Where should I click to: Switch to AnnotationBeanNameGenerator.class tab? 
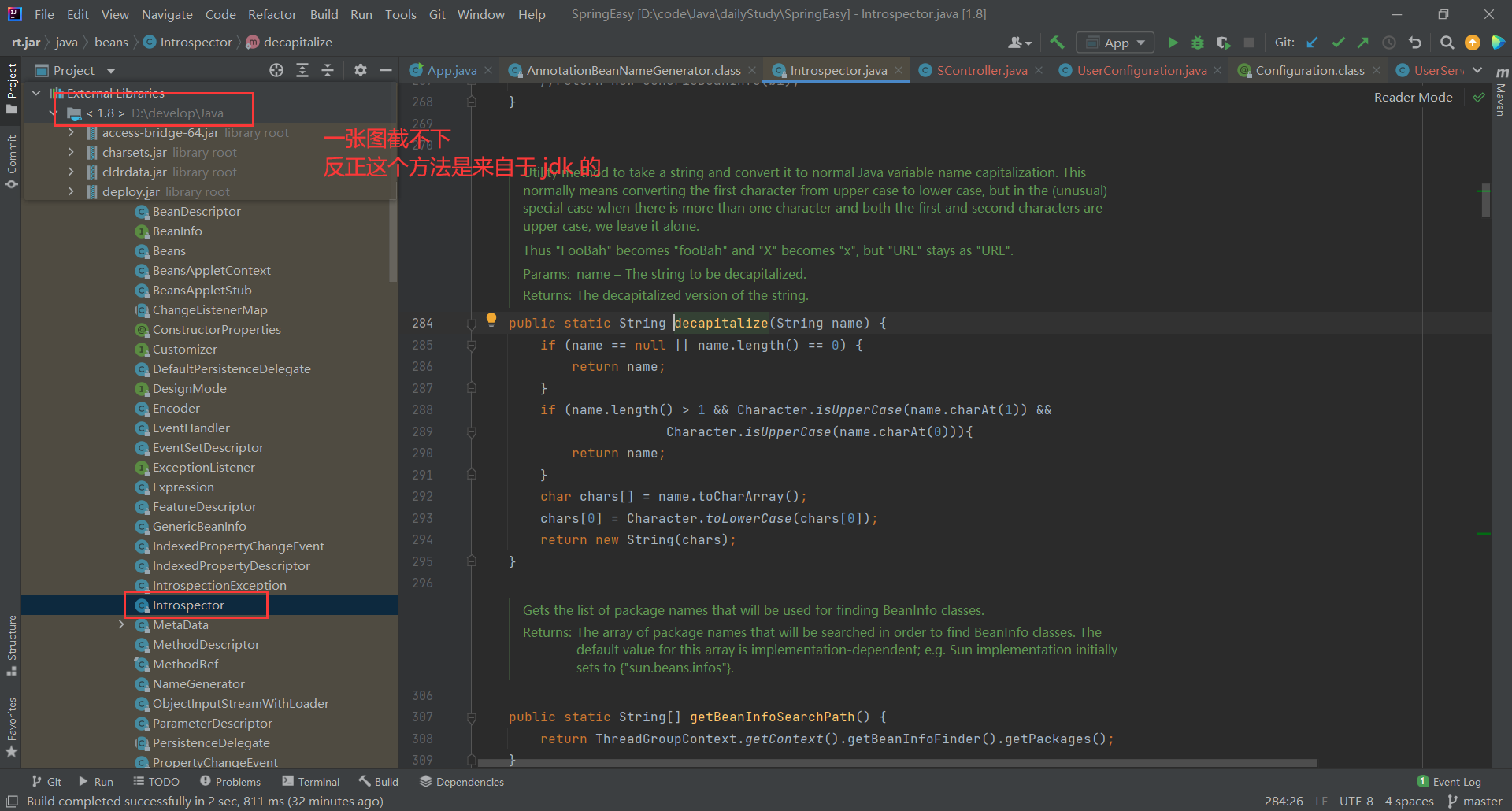(634, 70)
